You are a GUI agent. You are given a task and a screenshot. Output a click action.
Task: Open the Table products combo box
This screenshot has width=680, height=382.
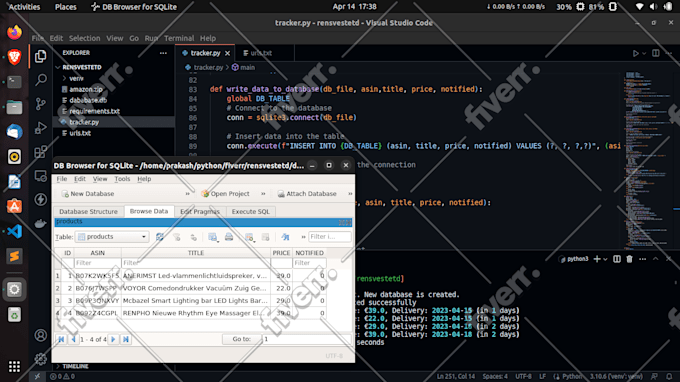[112, 237]
